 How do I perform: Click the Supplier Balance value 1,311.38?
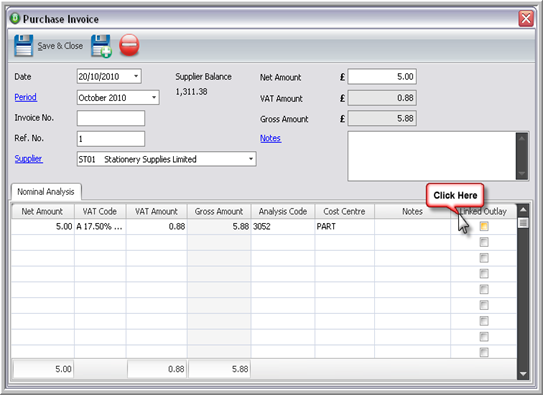[x=192, y=92]
